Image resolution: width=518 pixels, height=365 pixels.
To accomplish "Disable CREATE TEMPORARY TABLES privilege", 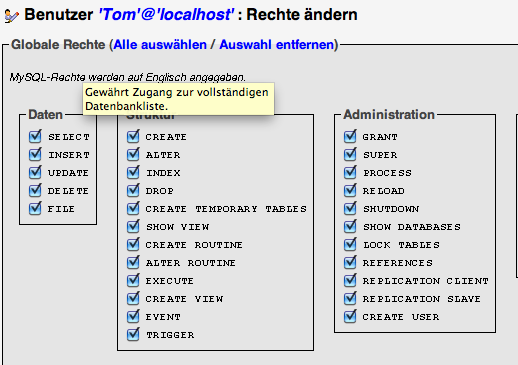I will (133, 208).
